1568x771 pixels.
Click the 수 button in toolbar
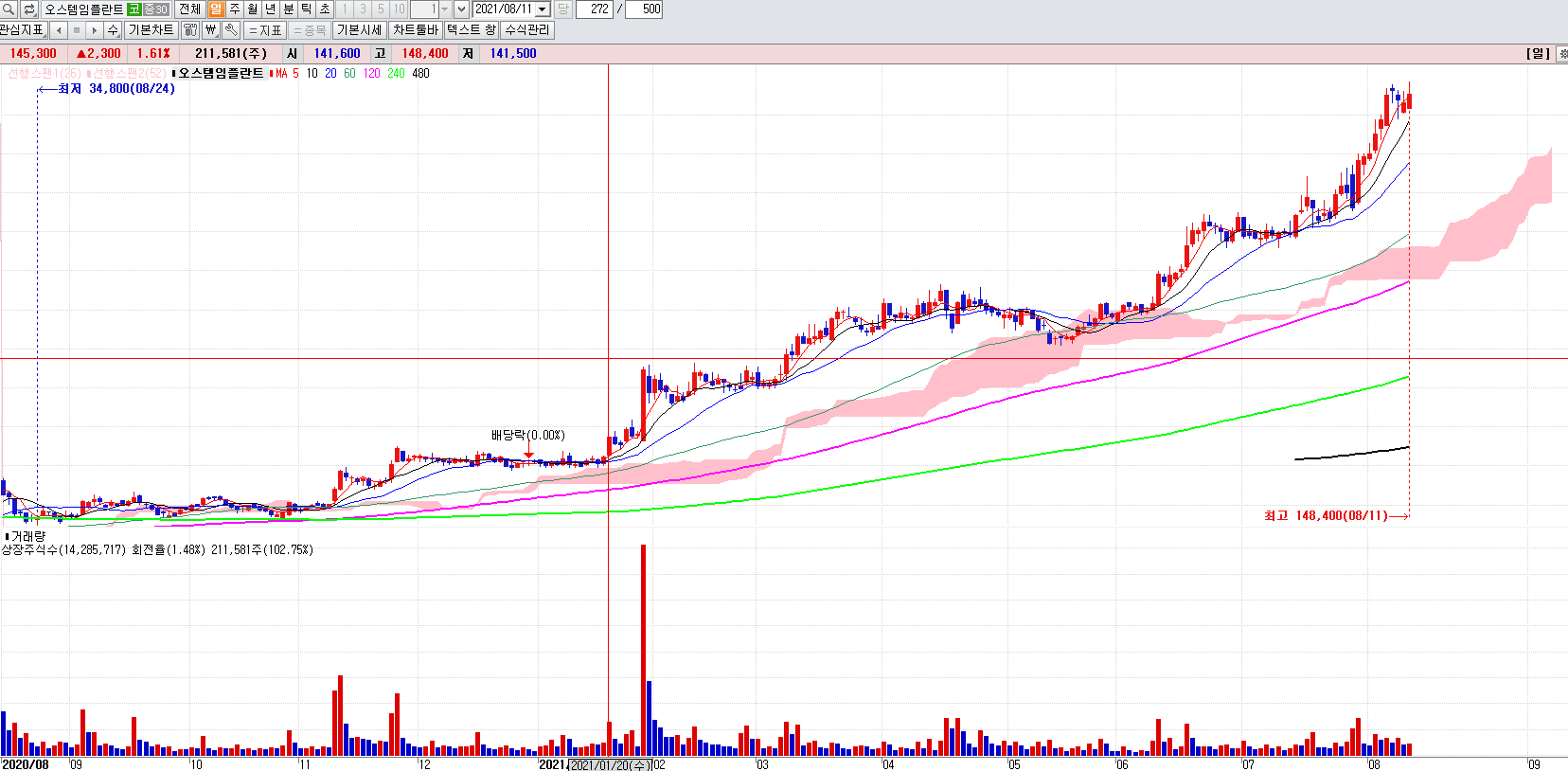[x=113, y=30]
